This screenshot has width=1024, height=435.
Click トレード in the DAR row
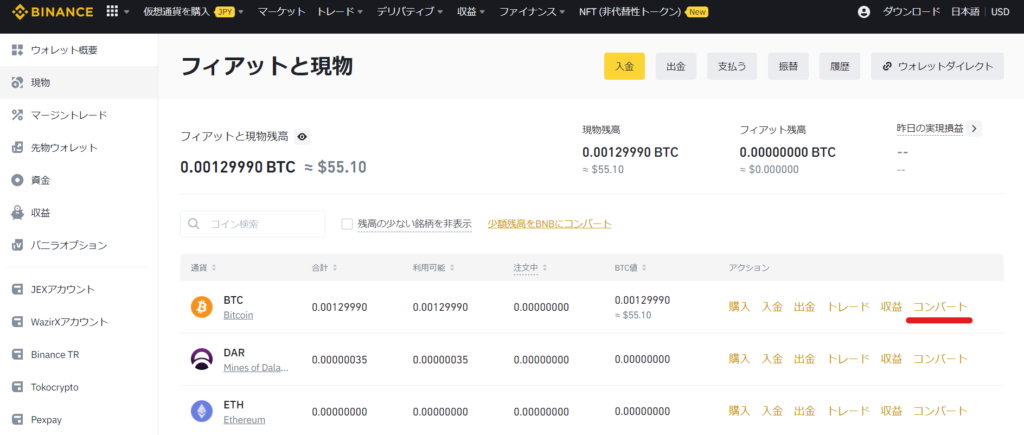click(848, 359)
